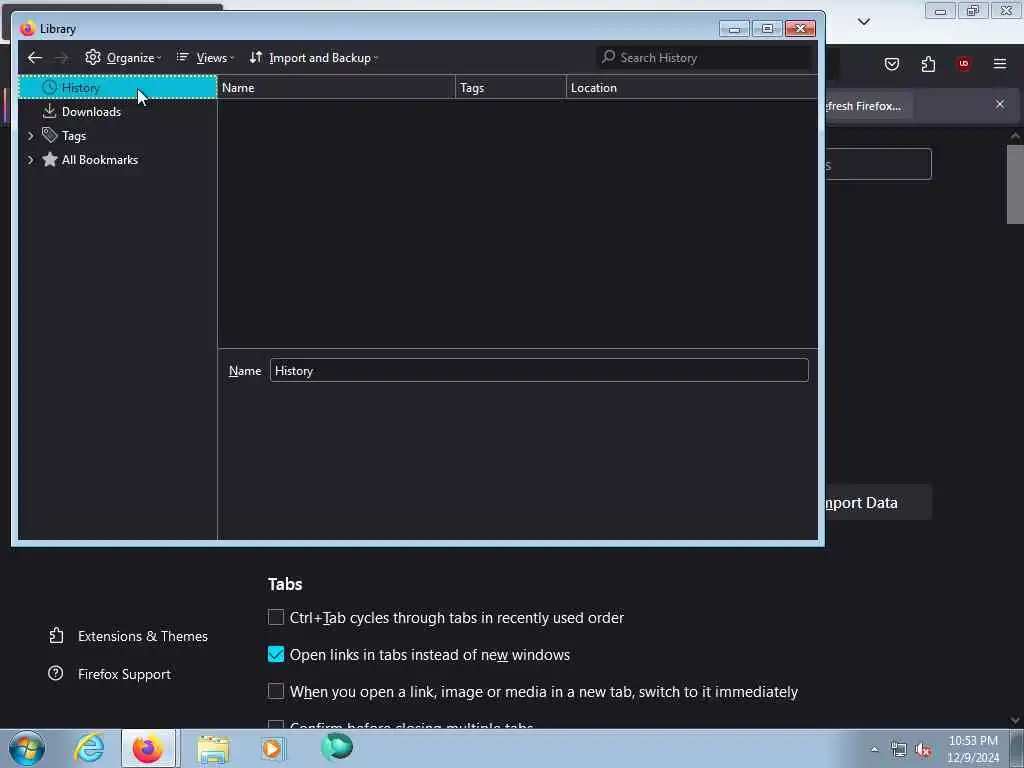The width and height of the screenshot is (1024, 768).
Task: Sort by the Name column header
Action: [x=336, y=88]
